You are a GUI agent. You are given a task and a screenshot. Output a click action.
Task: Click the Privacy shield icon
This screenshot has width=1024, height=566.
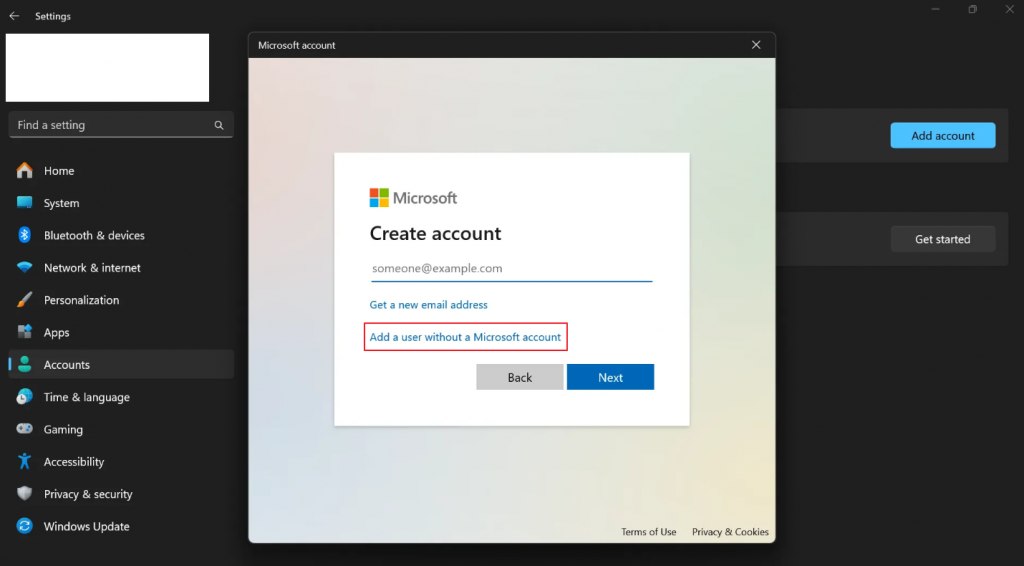tap(25, 494)
